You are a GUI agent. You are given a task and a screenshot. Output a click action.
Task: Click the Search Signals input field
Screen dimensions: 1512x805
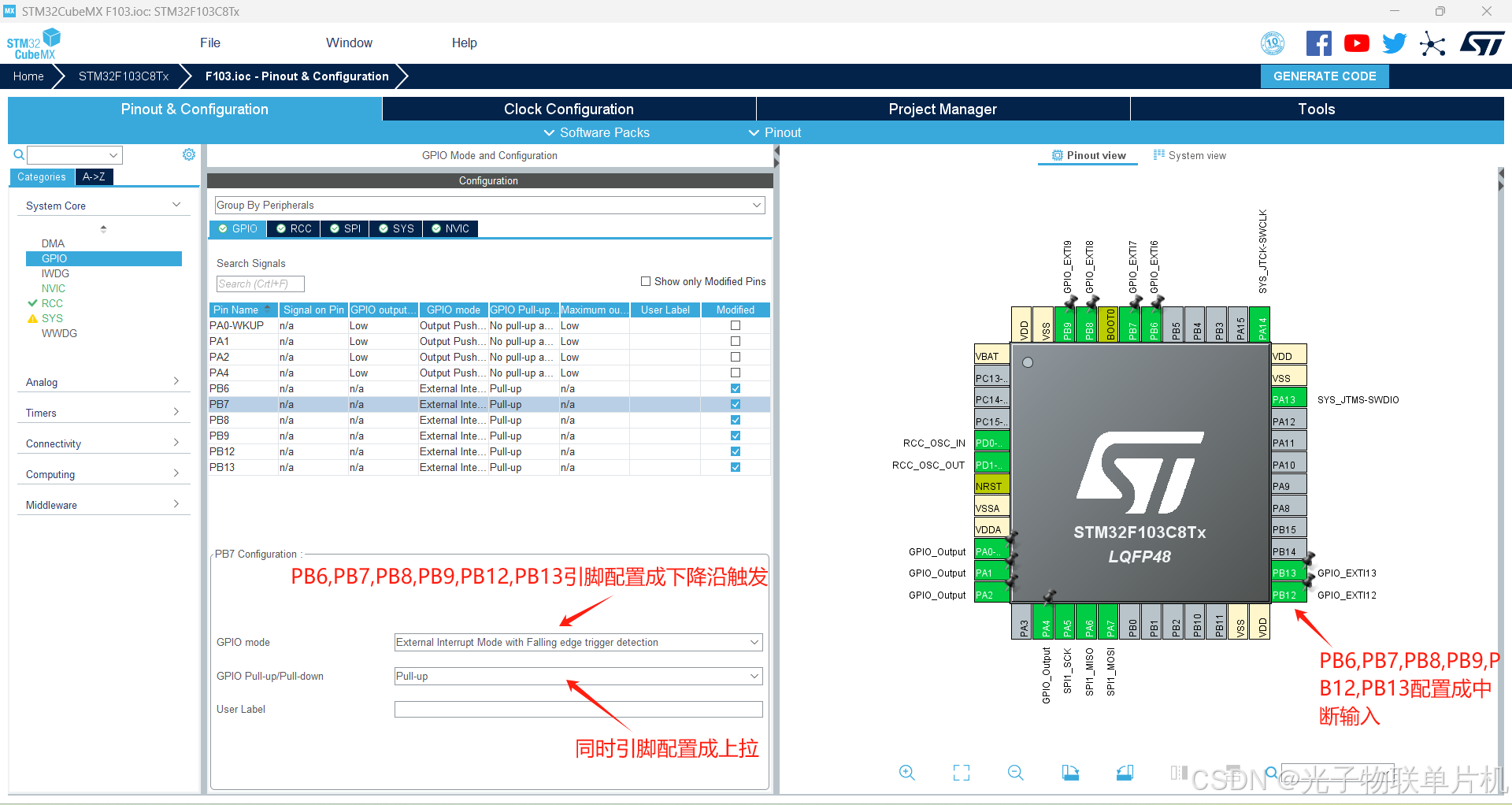(260, 284)
